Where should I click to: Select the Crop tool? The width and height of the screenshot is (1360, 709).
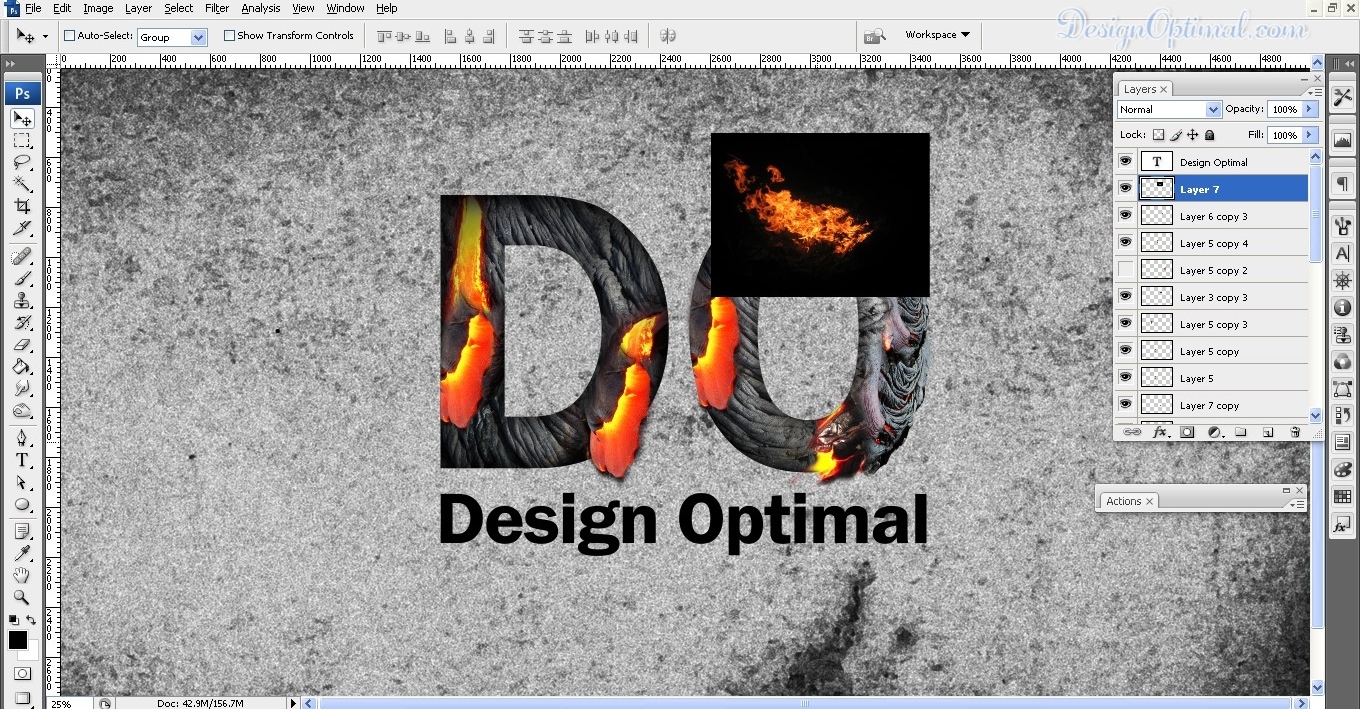point(22,206)
